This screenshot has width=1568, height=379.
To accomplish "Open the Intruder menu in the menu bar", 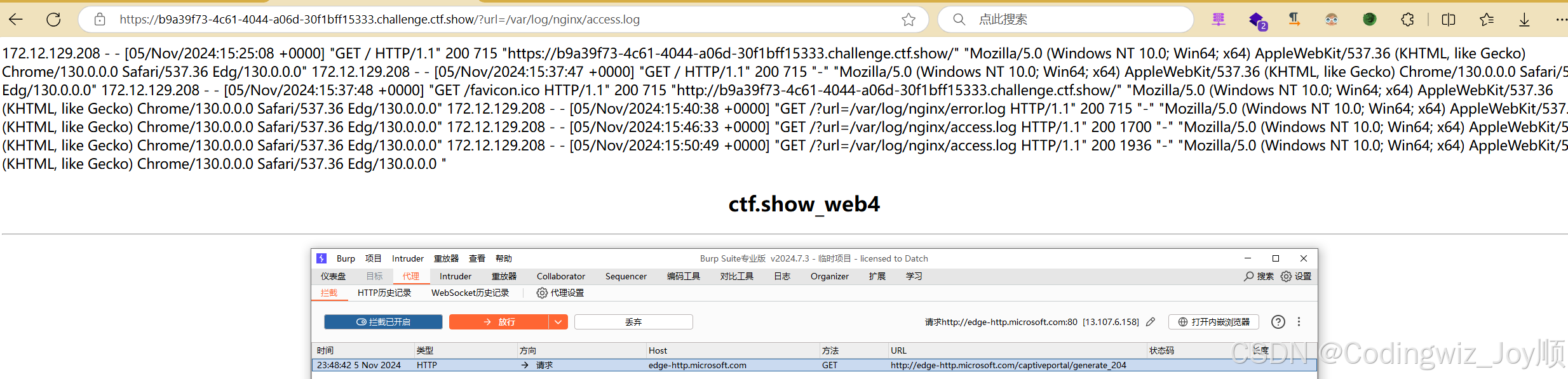I will pyautogui.click(x=408, y=258).
